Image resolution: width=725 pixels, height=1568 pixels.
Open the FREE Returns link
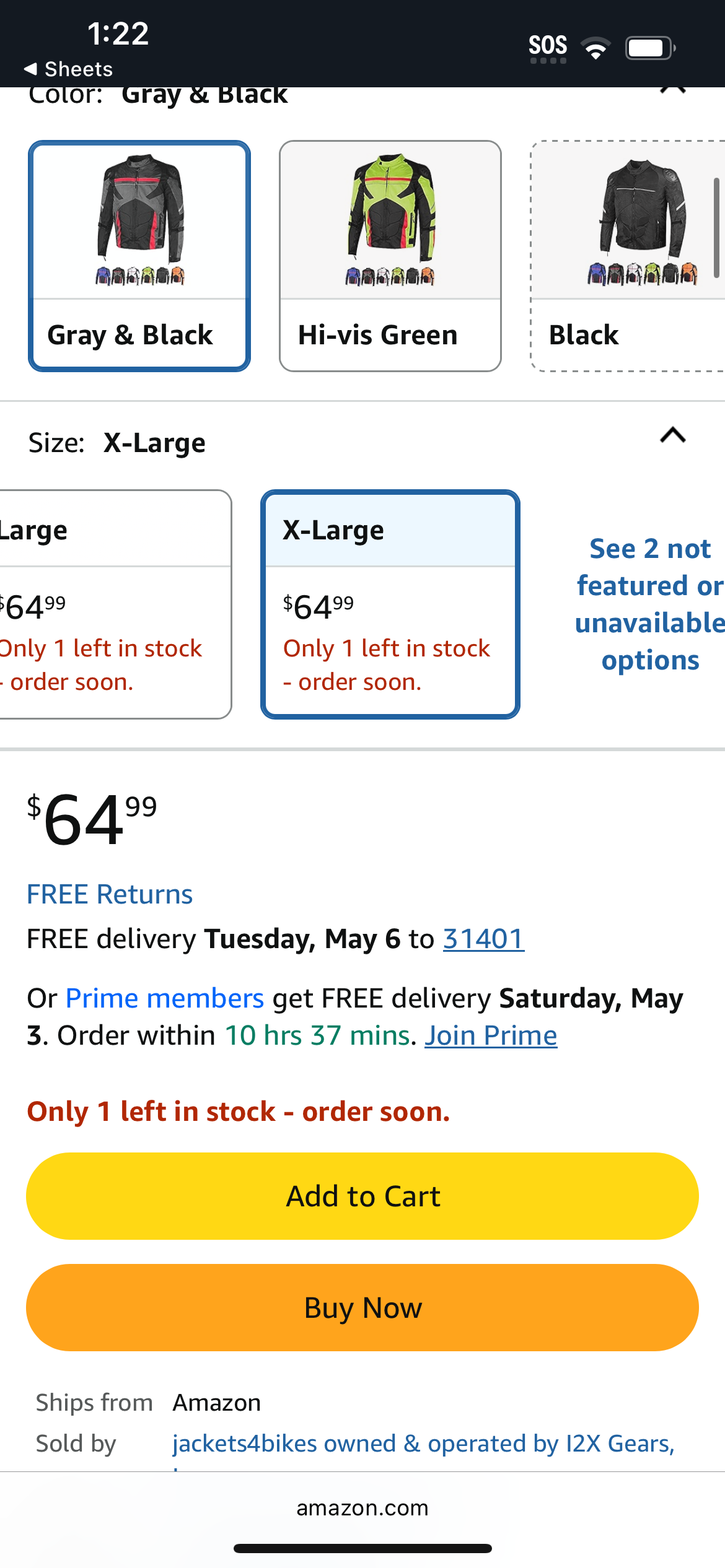[x=110, y=894]
